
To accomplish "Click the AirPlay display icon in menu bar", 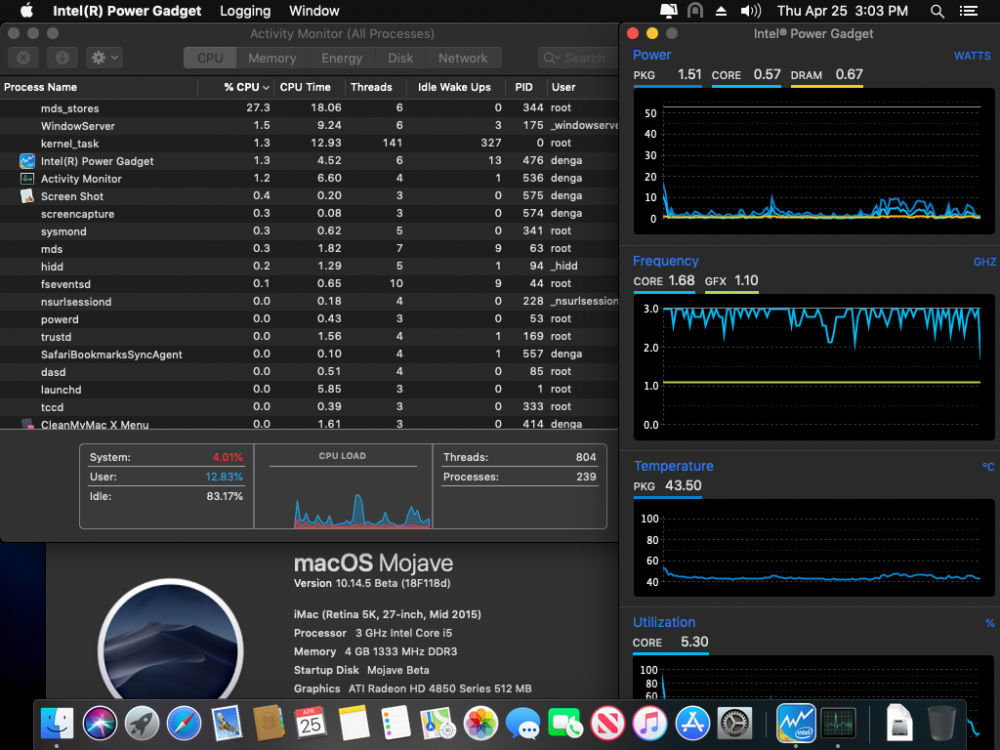I will pos(668,11).
